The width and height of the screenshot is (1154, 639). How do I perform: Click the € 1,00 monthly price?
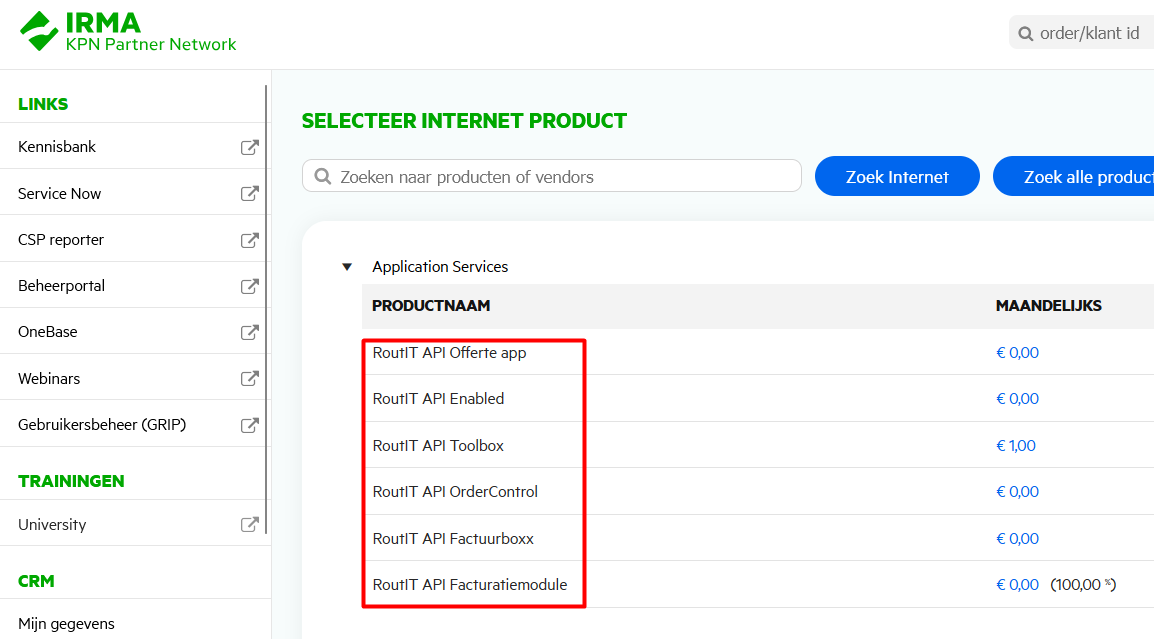(1016, 446)
